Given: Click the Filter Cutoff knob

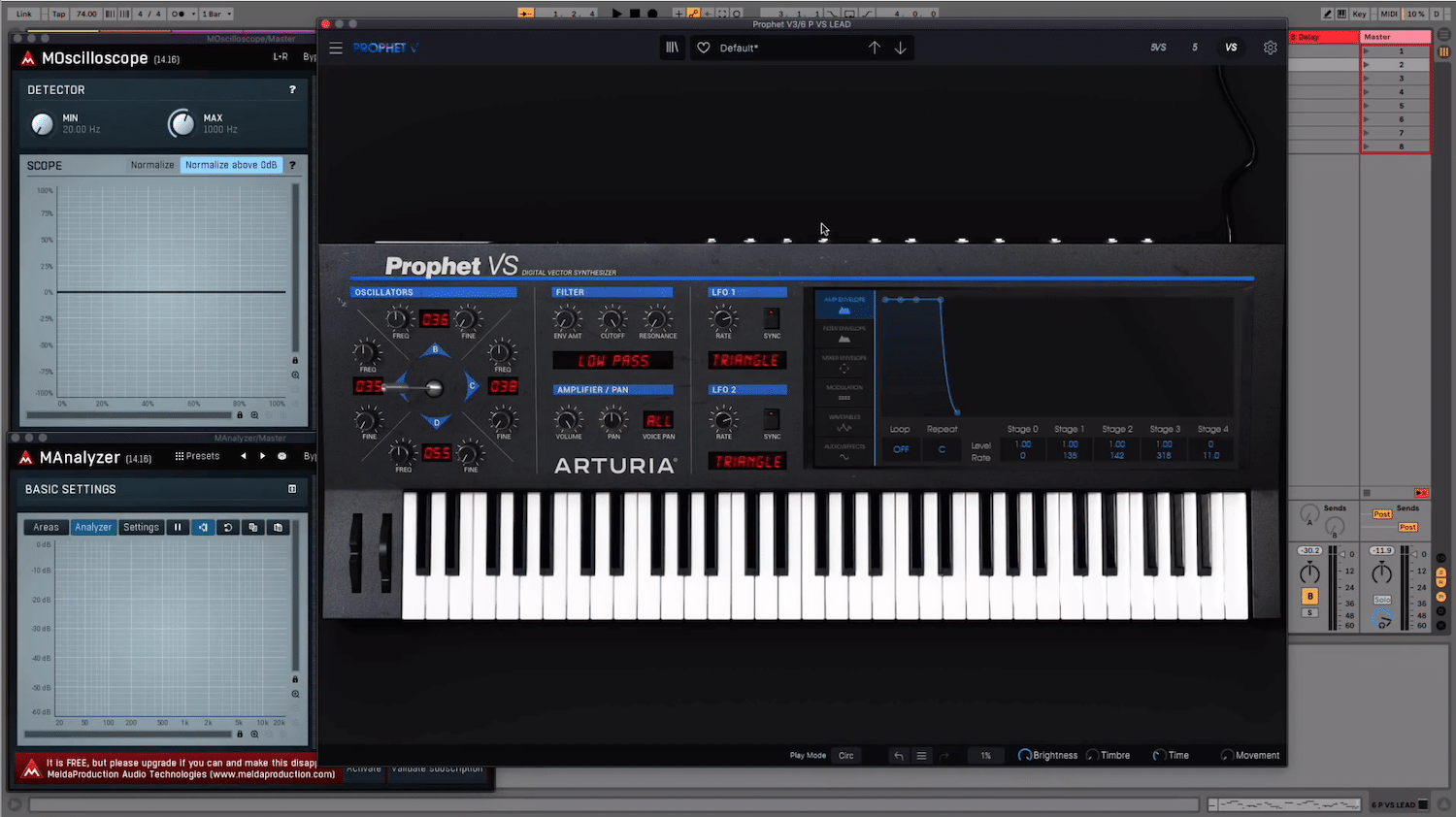Looking at the screenshot, I should click(x=612, y=318).
